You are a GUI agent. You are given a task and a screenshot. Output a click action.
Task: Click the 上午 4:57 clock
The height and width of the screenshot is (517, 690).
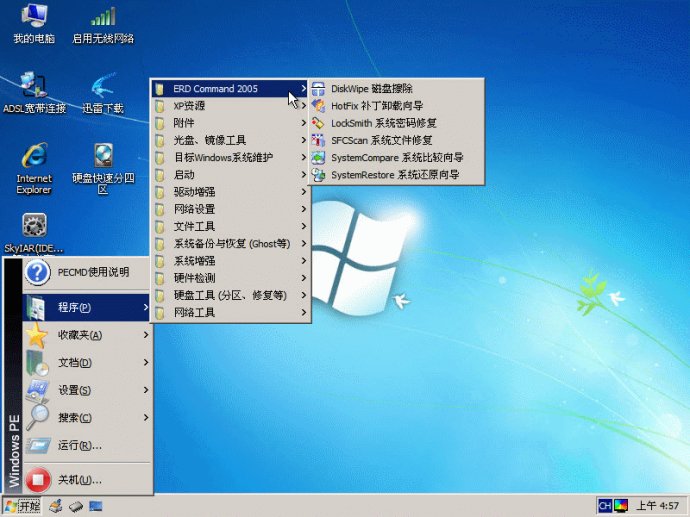[658, 506]
